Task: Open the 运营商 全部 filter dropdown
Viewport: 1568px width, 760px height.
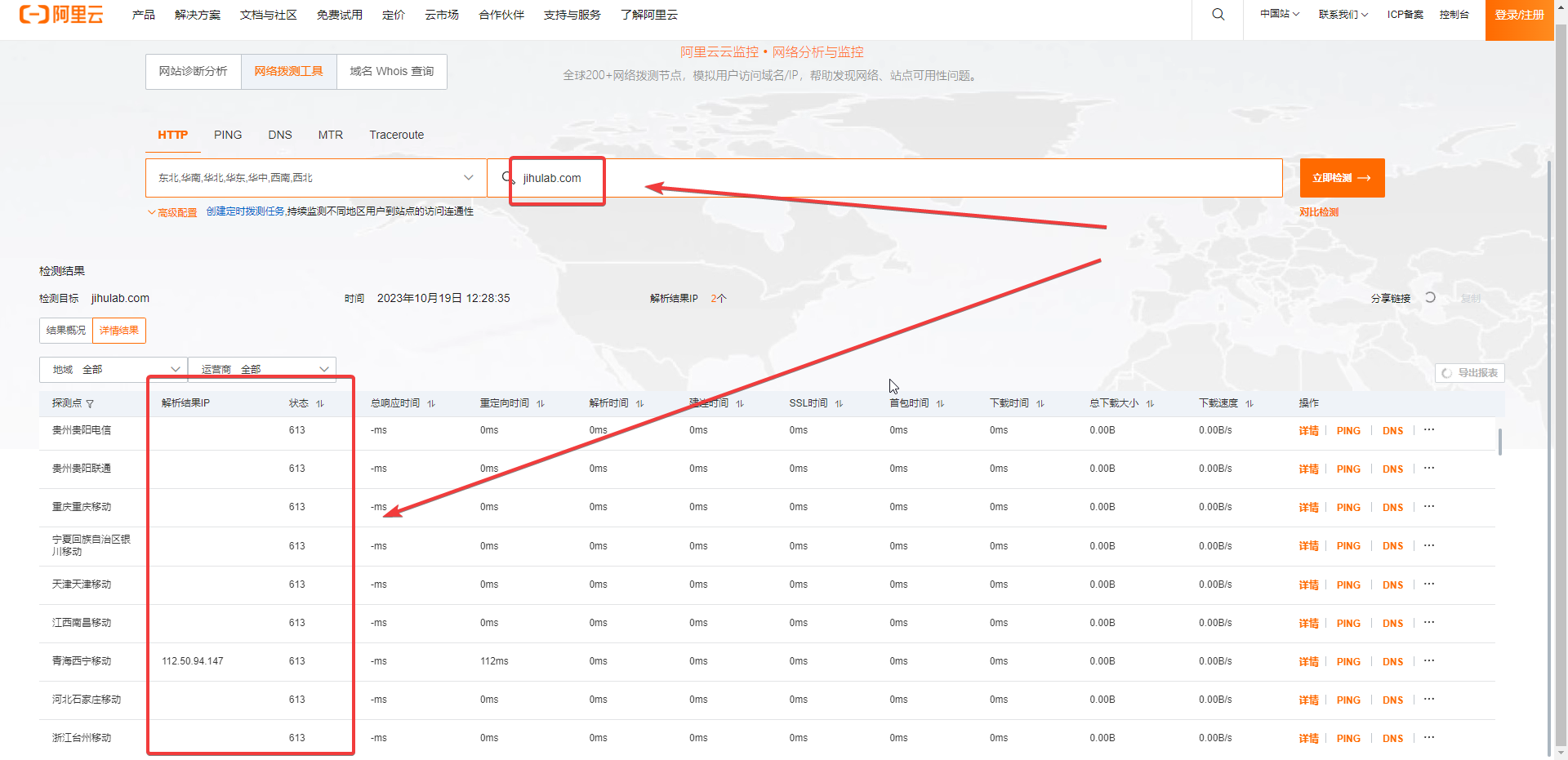Action: [x=262, y=370]
